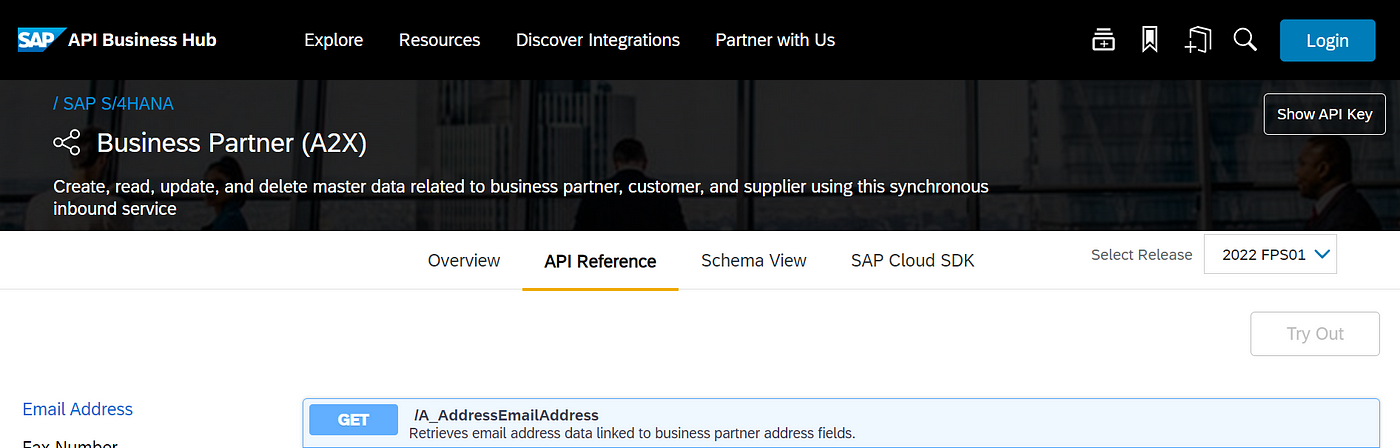
Task: Open the 2022 FPS01 release dropdown
Action: (x=1270, y=255)
